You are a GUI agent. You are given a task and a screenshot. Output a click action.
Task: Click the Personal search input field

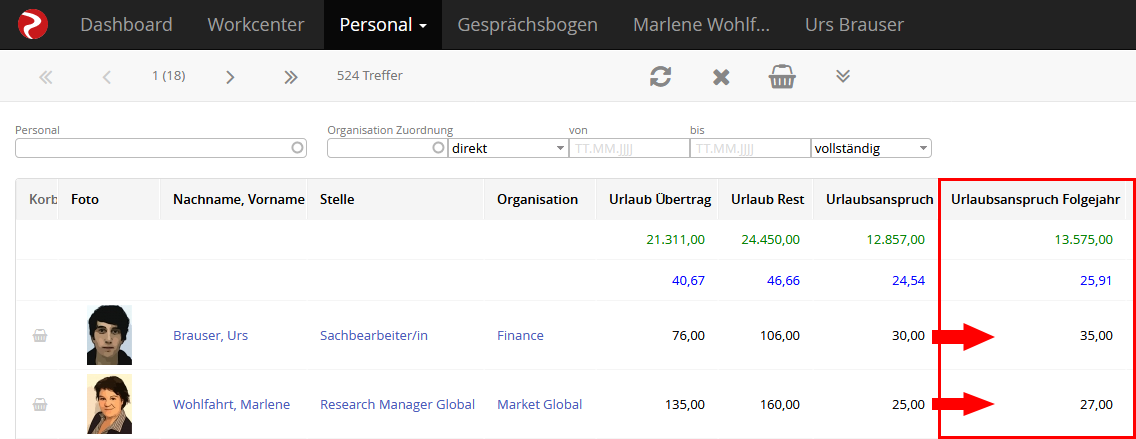click(x=161, y=148)
